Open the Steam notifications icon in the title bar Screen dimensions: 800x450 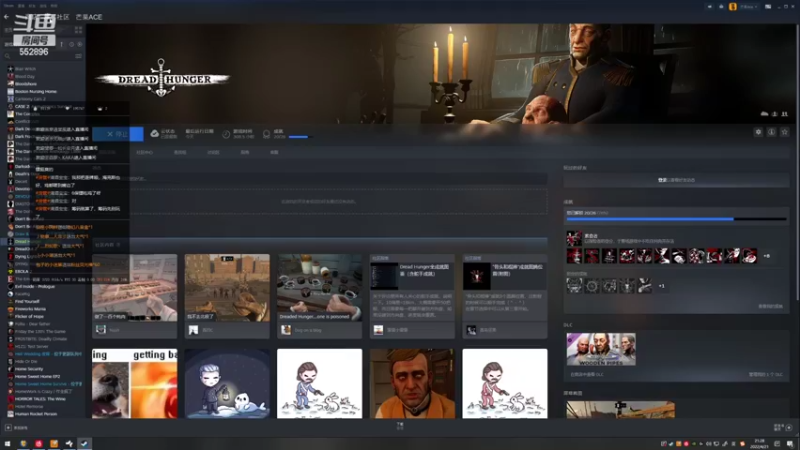click(x=721, y=7)
